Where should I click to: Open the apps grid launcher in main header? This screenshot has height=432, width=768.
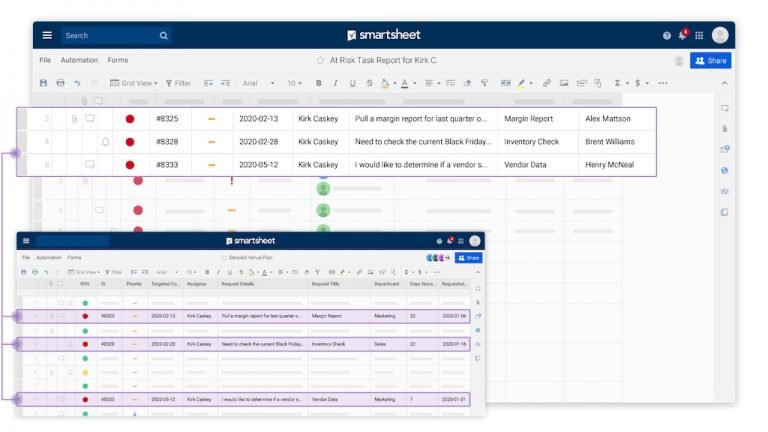(x=699, y=35)
